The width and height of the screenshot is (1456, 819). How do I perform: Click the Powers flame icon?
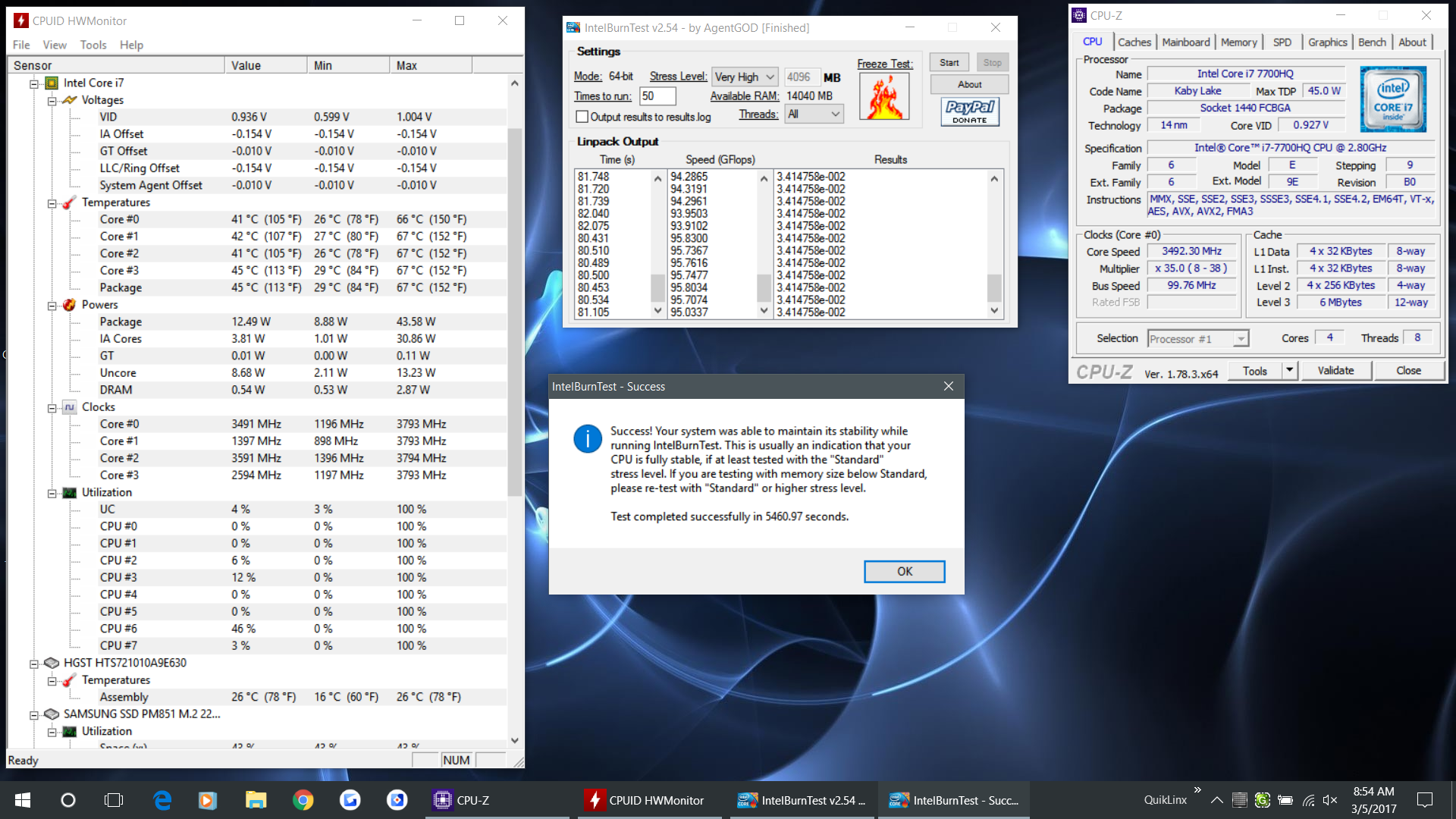(x=70, y=305)
